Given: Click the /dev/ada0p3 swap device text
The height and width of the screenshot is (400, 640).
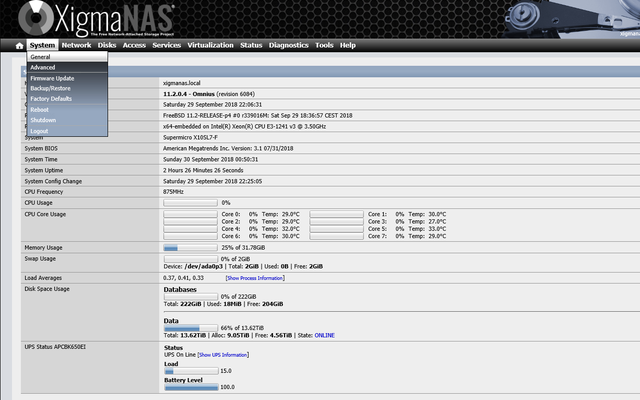Looking at the screenshot, I should (x=204, y=267).
